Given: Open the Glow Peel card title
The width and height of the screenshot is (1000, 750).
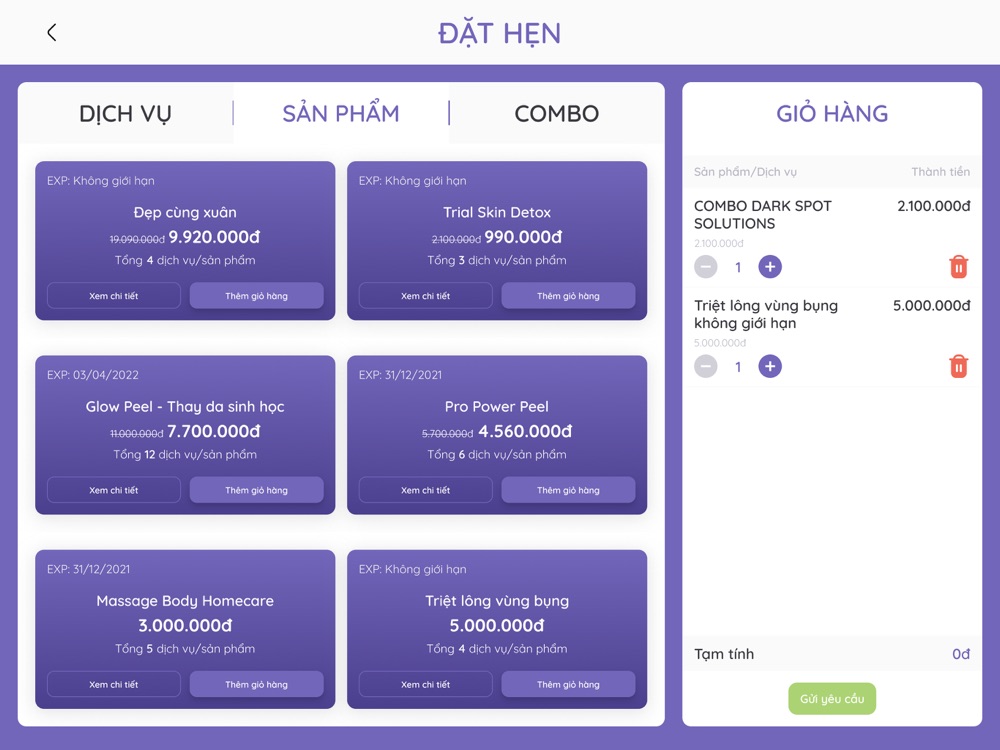Looking at the screenshot, I should 185,407.
